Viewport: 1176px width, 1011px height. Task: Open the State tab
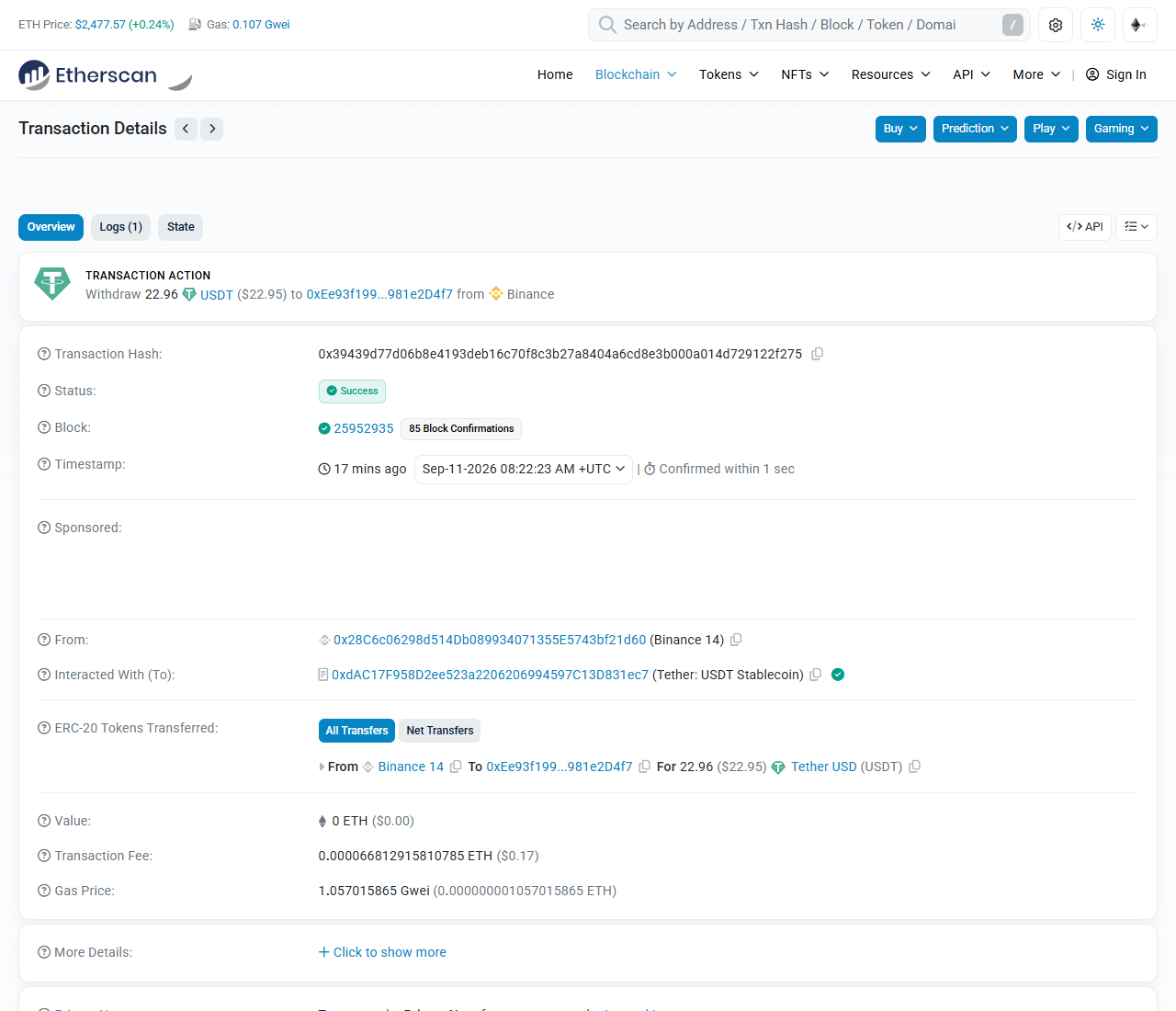click(181, 227)
